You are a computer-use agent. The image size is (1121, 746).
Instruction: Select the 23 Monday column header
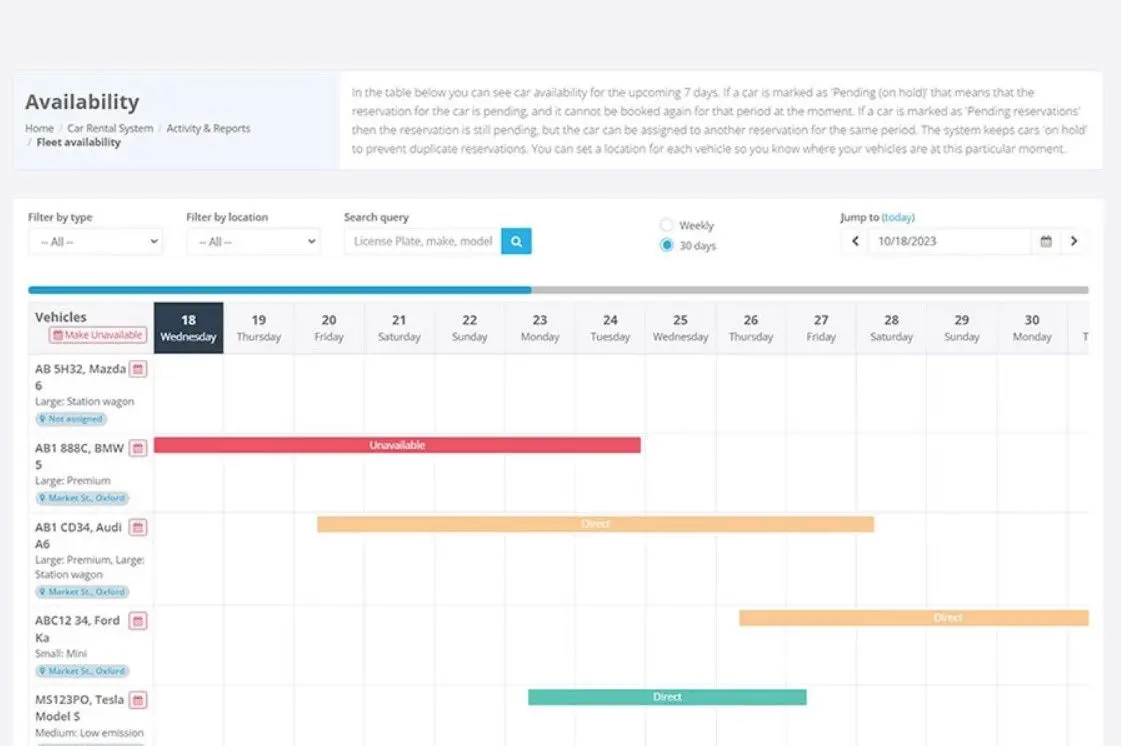point(540,328)
